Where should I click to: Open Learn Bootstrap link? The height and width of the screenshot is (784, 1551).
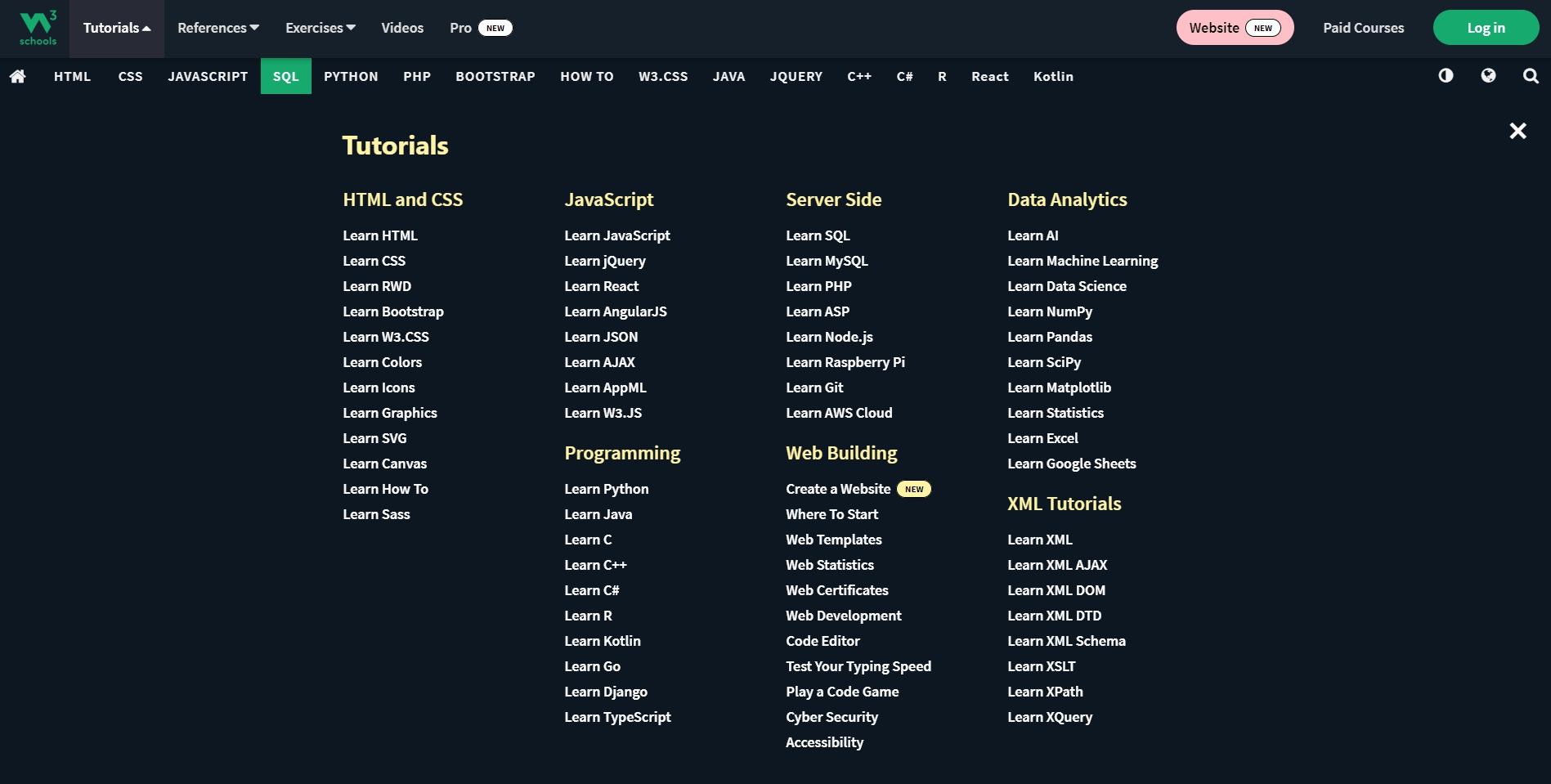point(393,311)
